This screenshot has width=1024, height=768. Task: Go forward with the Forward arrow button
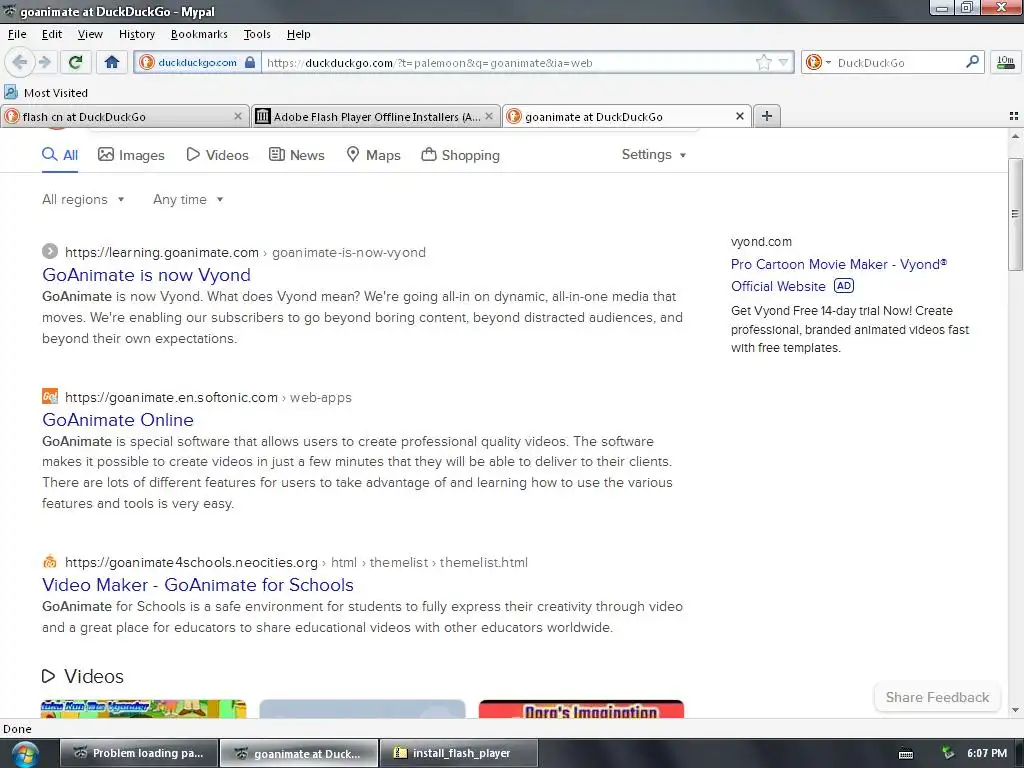tap(44, 62)
